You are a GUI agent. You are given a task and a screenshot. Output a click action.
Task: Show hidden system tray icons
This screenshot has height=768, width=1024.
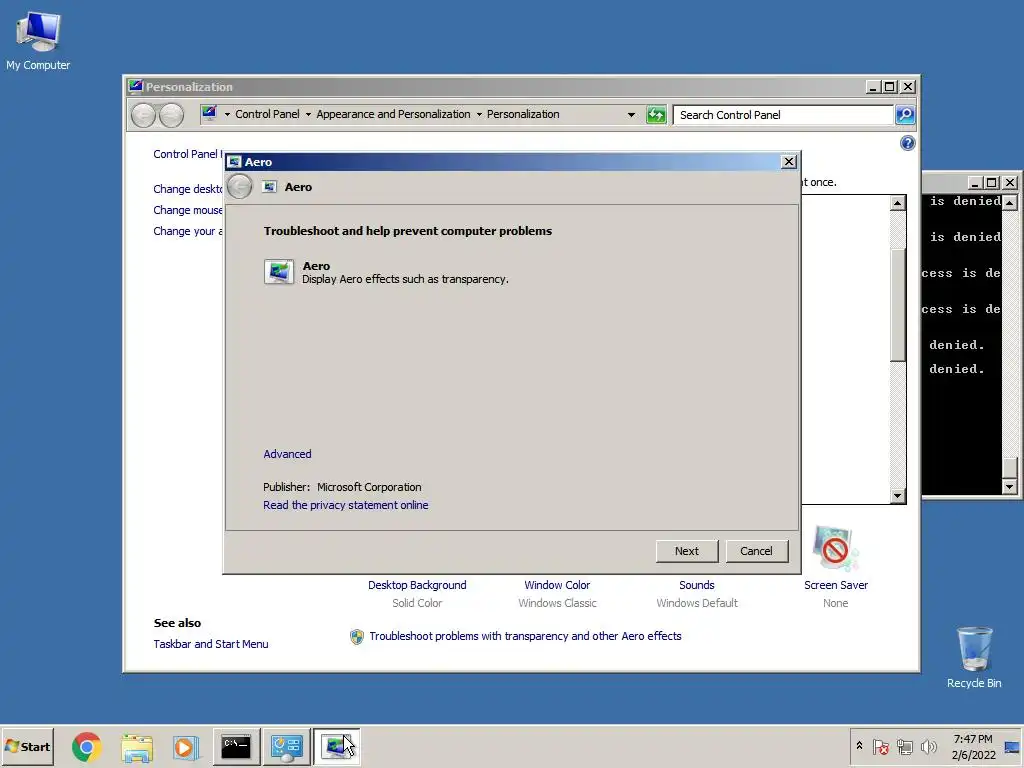tap(859, 746)
